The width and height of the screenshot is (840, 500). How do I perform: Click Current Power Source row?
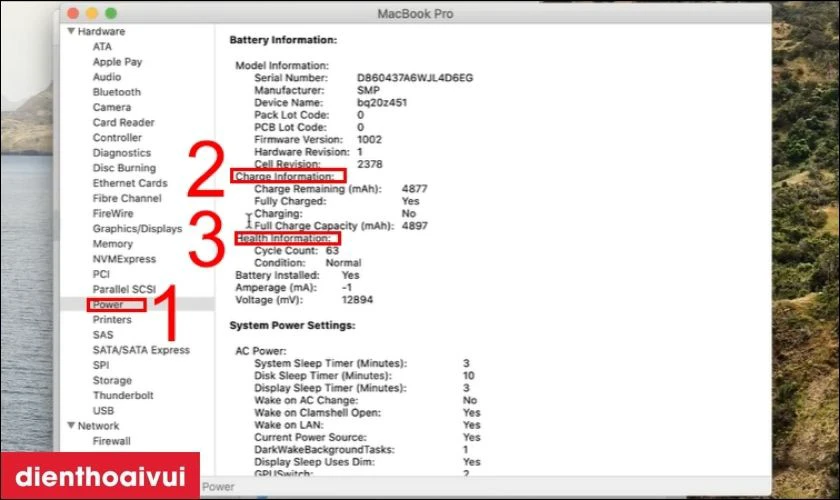367,437
